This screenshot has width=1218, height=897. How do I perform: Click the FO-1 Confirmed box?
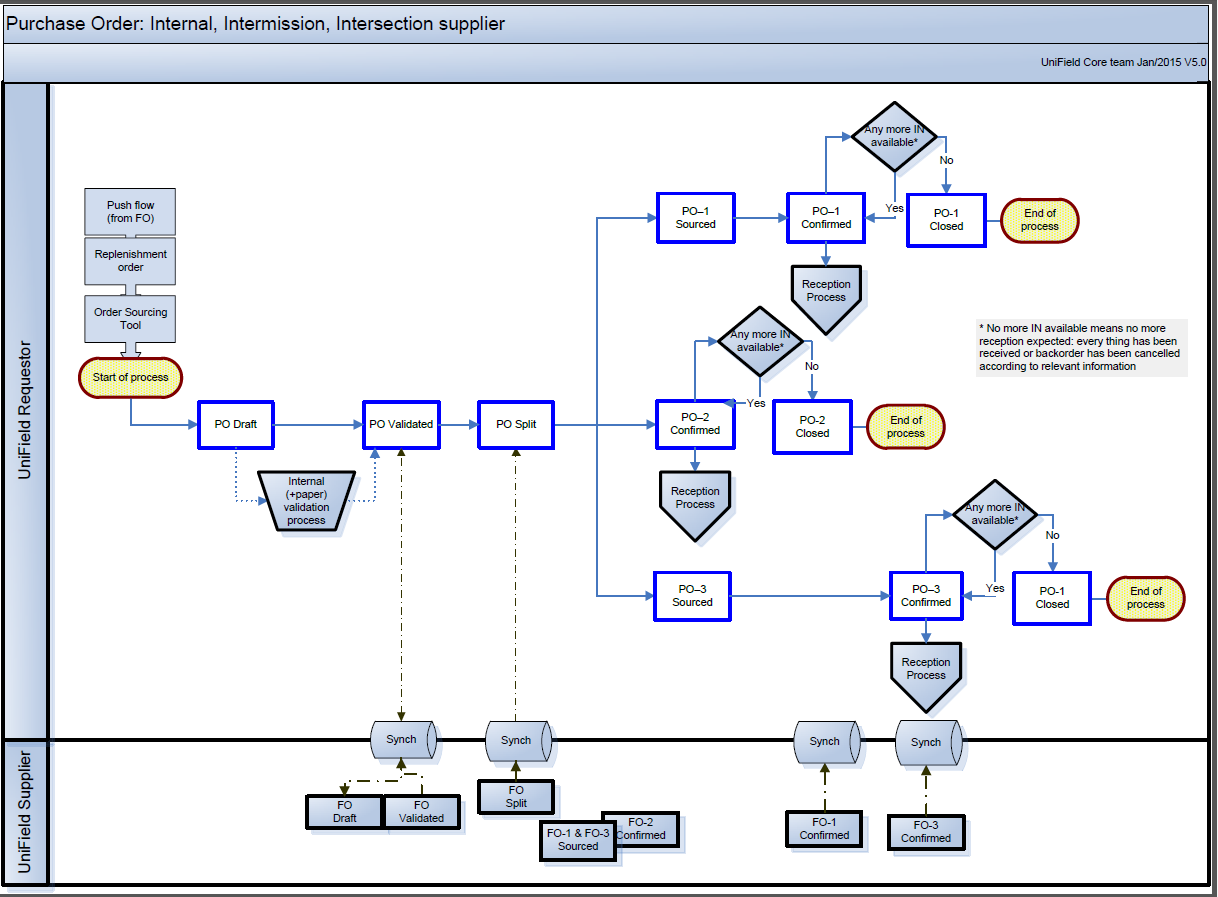tap(824, 829)
